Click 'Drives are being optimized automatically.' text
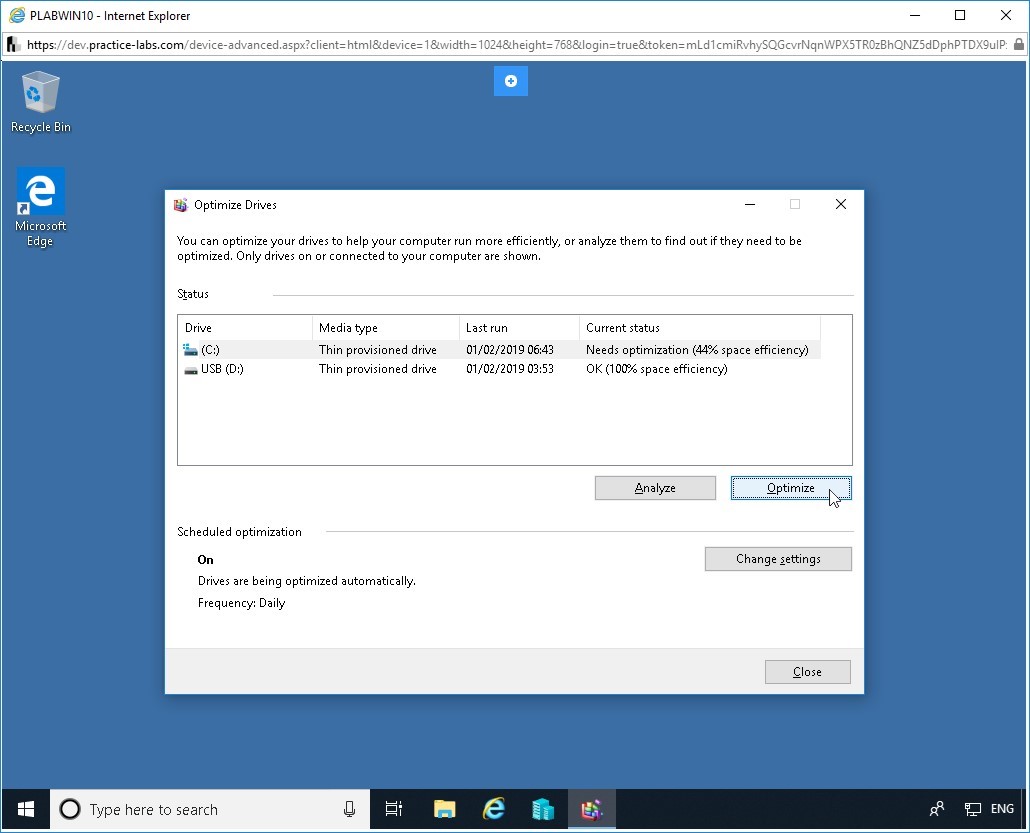 click(307, 581)
